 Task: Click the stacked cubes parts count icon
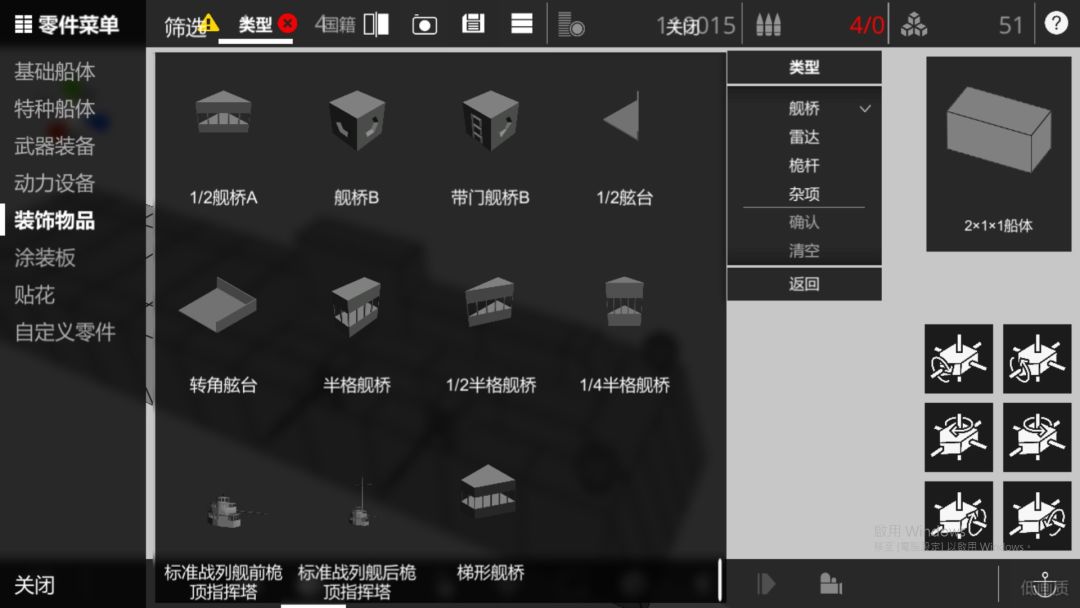click(x=913, y=25)
